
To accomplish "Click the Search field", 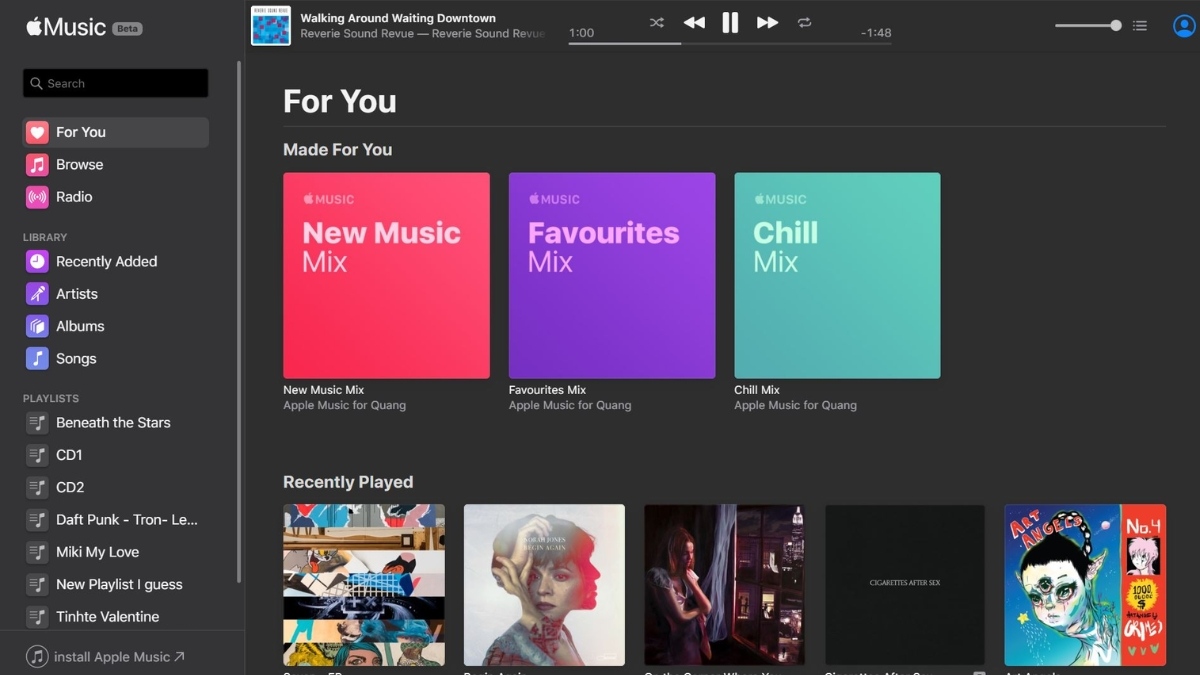I will (x=116, y=83).
